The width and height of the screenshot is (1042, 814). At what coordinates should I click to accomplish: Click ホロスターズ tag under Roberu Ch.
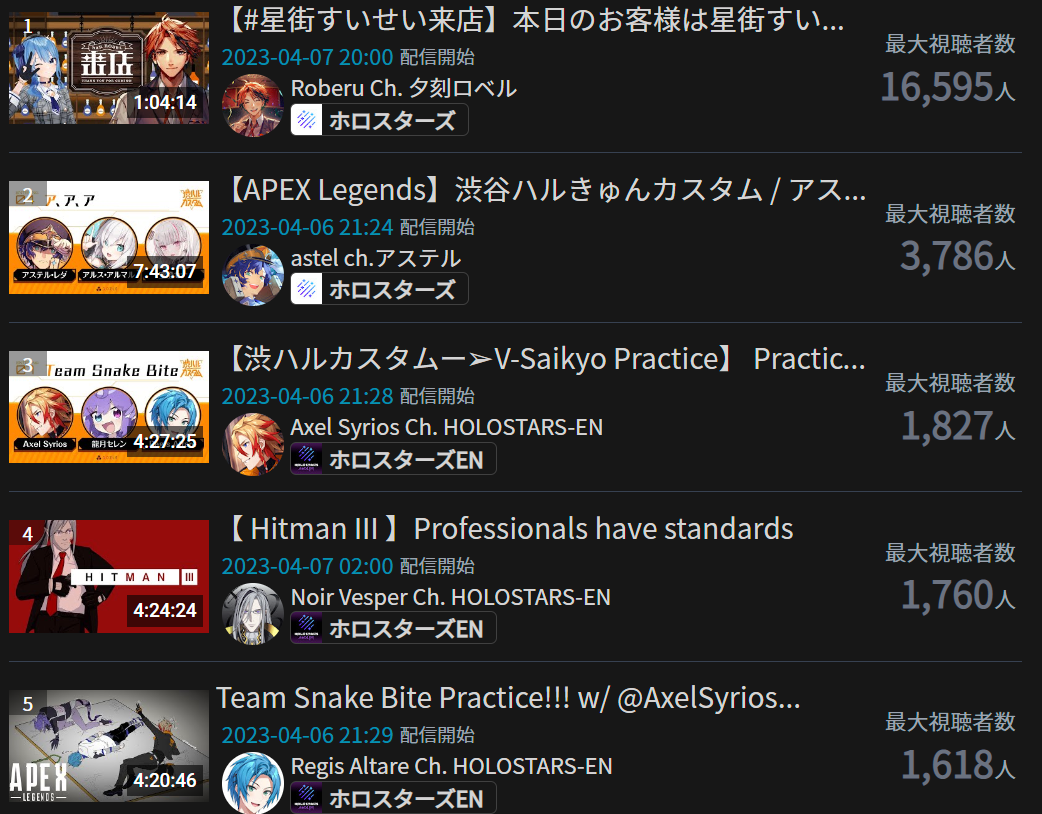(x=379, y=120)
